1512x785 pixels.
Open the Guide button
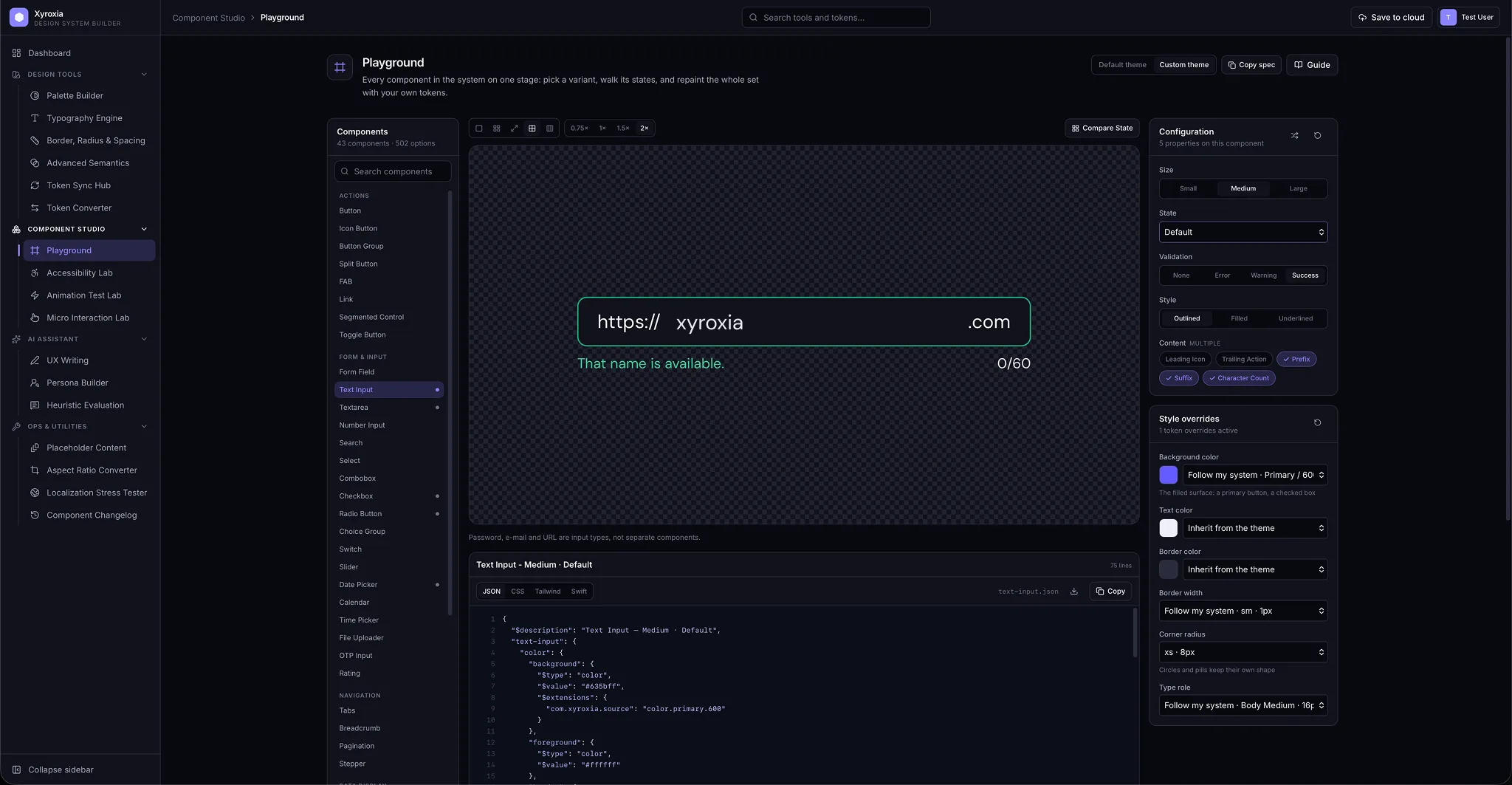(1311, 65)
